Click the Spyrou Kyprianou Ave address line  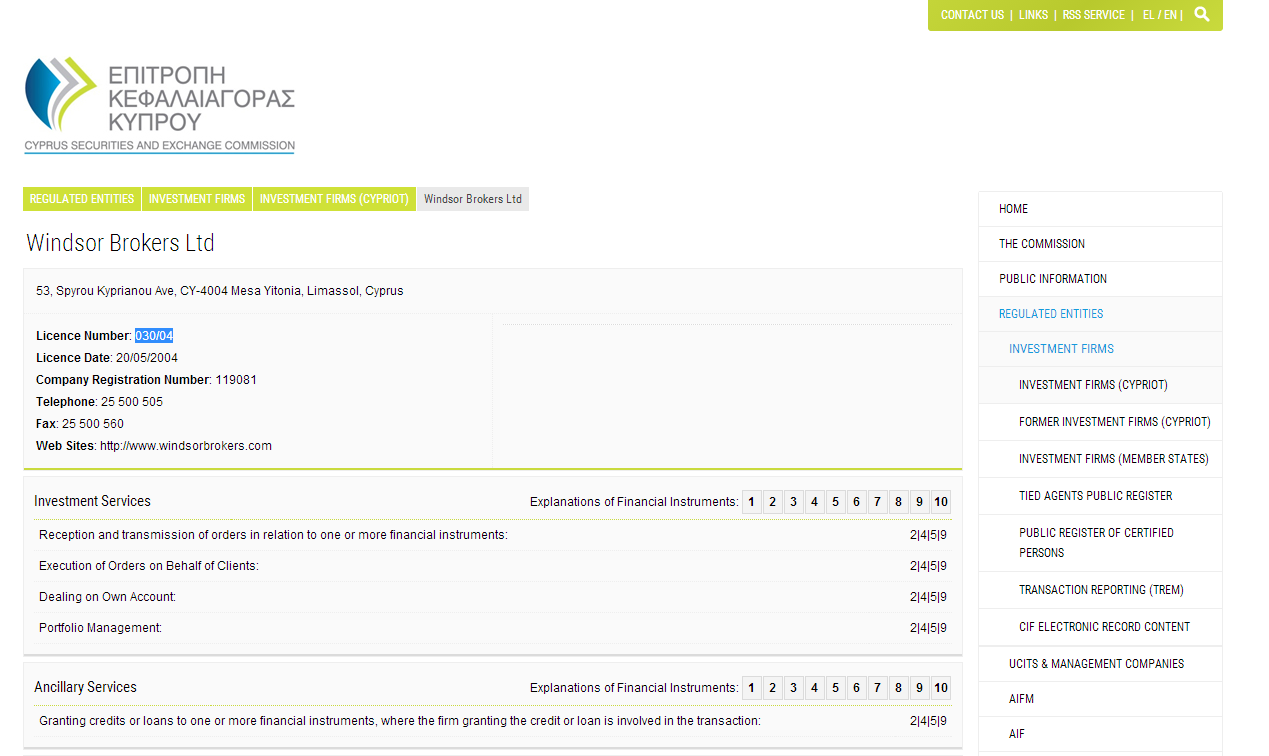tap(220, 291)
